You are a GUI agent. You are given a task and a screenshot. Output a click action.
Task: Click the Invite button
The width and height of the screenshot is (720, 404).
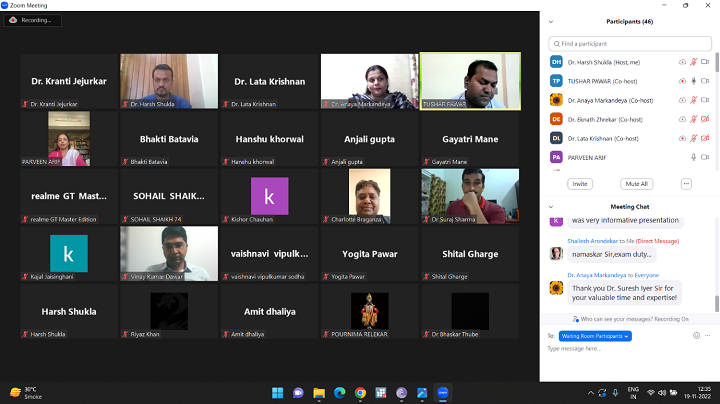[580, 184]
